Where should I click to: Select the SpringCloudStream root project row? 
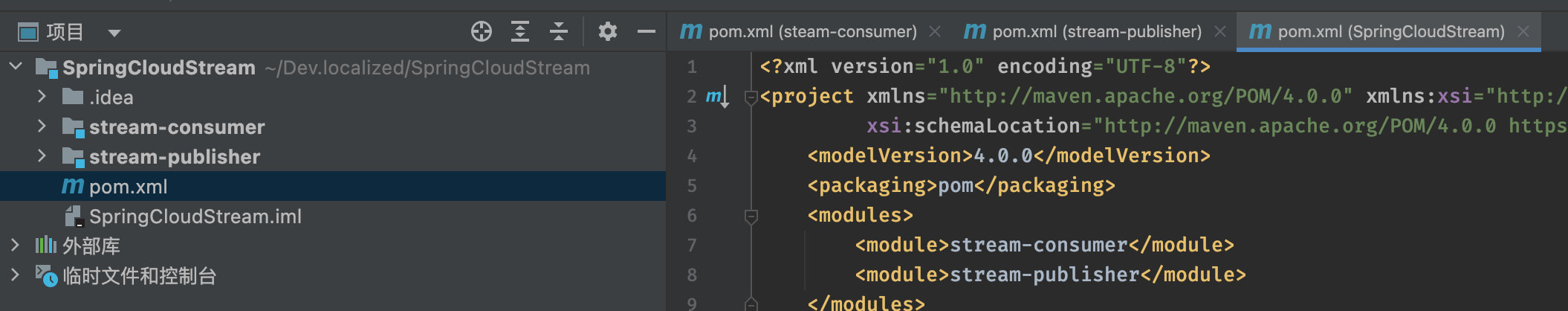pos(333,67)
